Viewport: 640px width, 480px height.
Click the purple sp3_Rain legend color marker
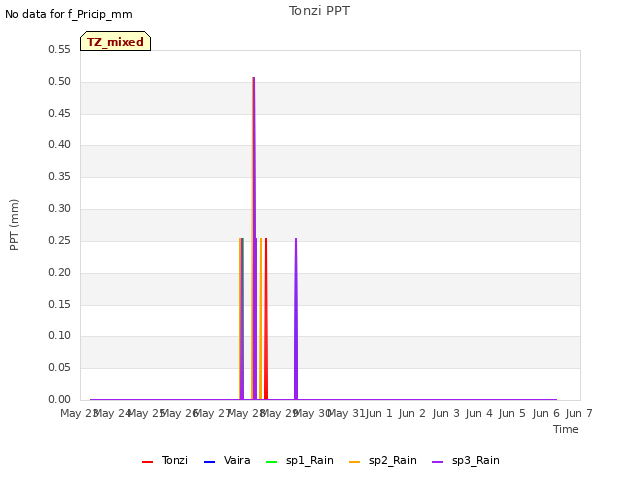(438, 462)
